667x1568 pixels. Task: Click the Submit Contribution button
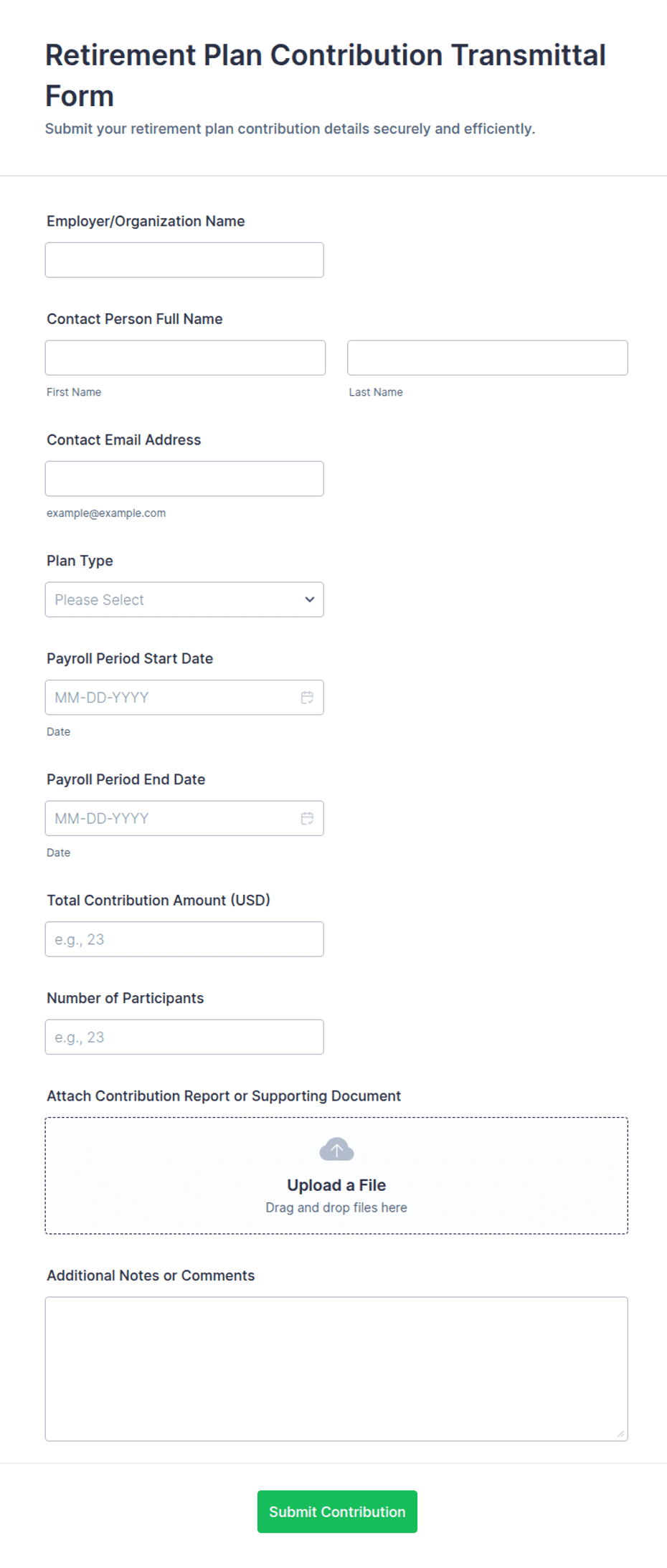pyautogui.click(x=337, y=1511)
